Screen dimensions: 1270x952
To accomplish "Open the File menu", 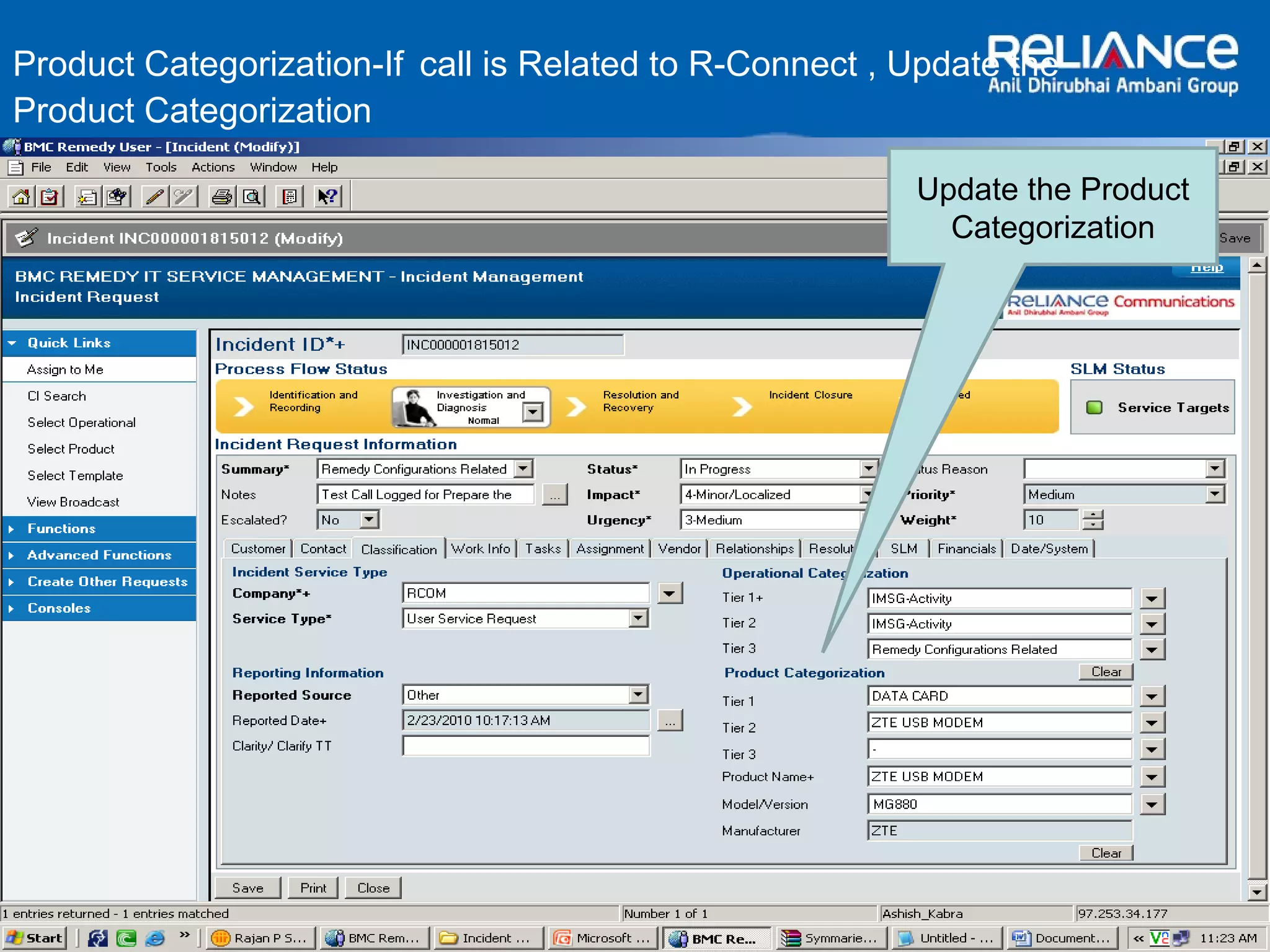I will click(41, 167).
